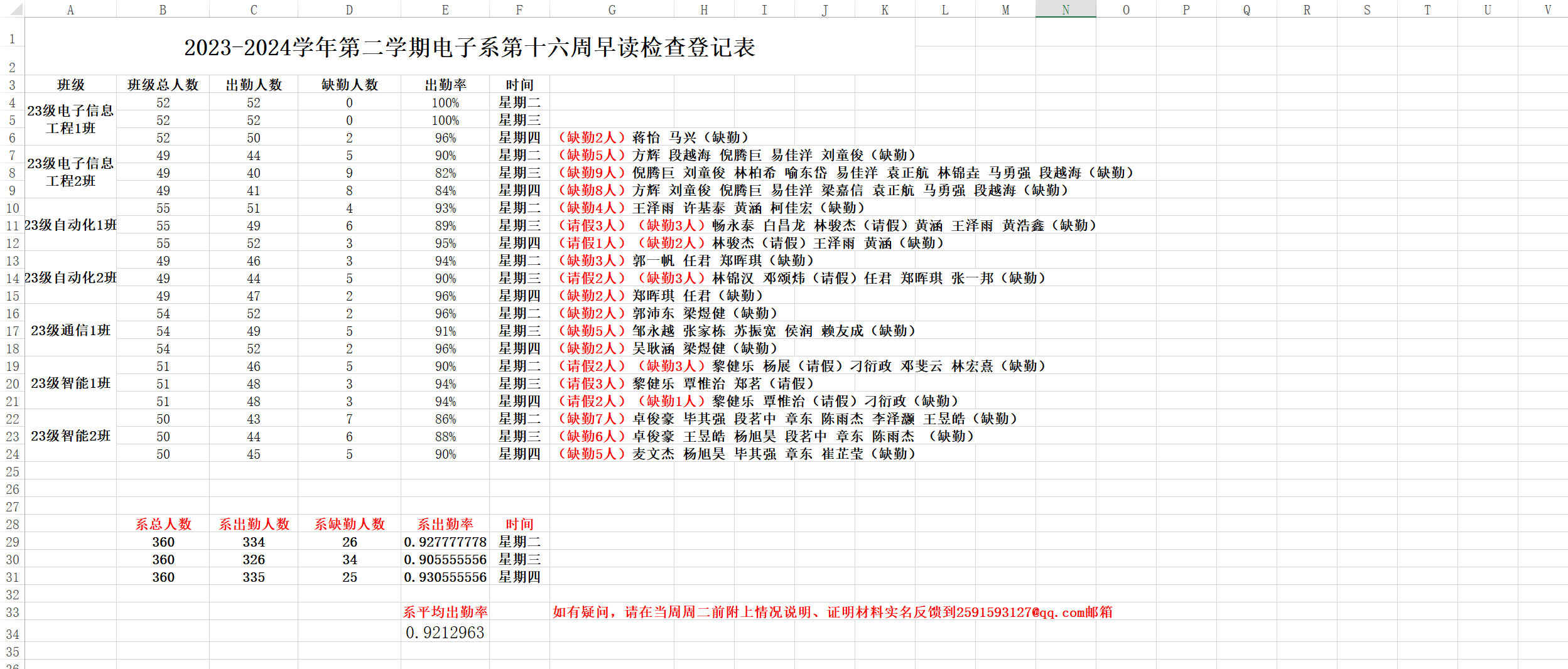This screenshot has width=1568, height=669.
Task: Click the 系总人数 header cell
Action: click(x=163, y=524)
